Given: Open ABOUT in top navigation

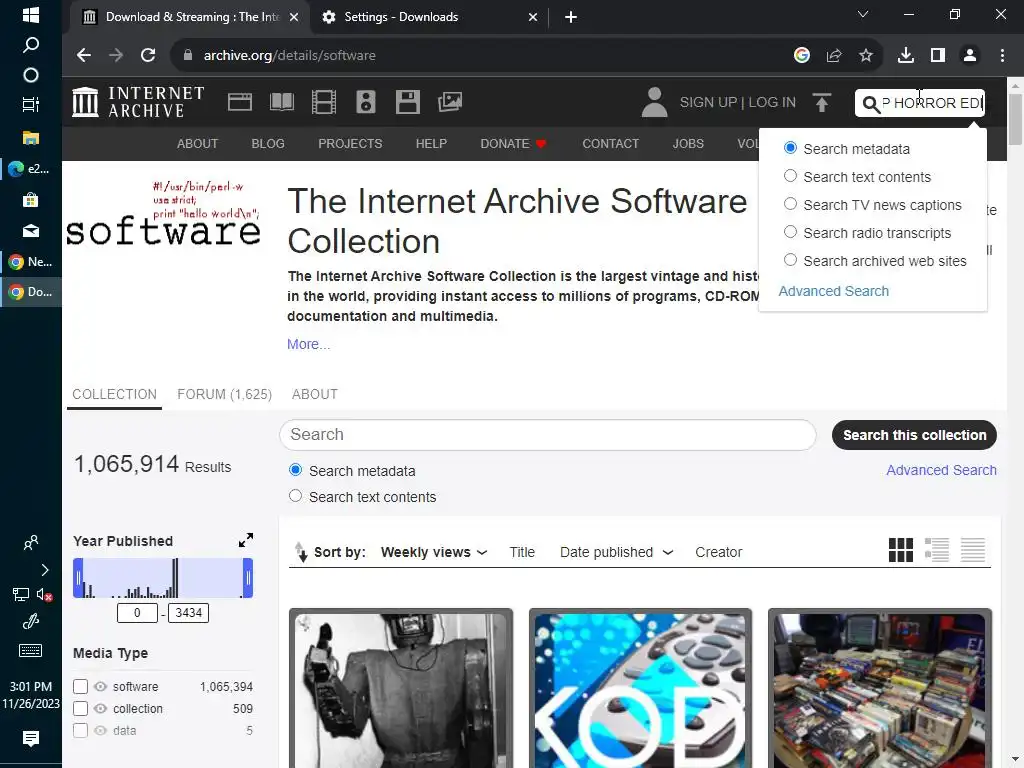Looking at the screenshot, I should pos(197,144).
